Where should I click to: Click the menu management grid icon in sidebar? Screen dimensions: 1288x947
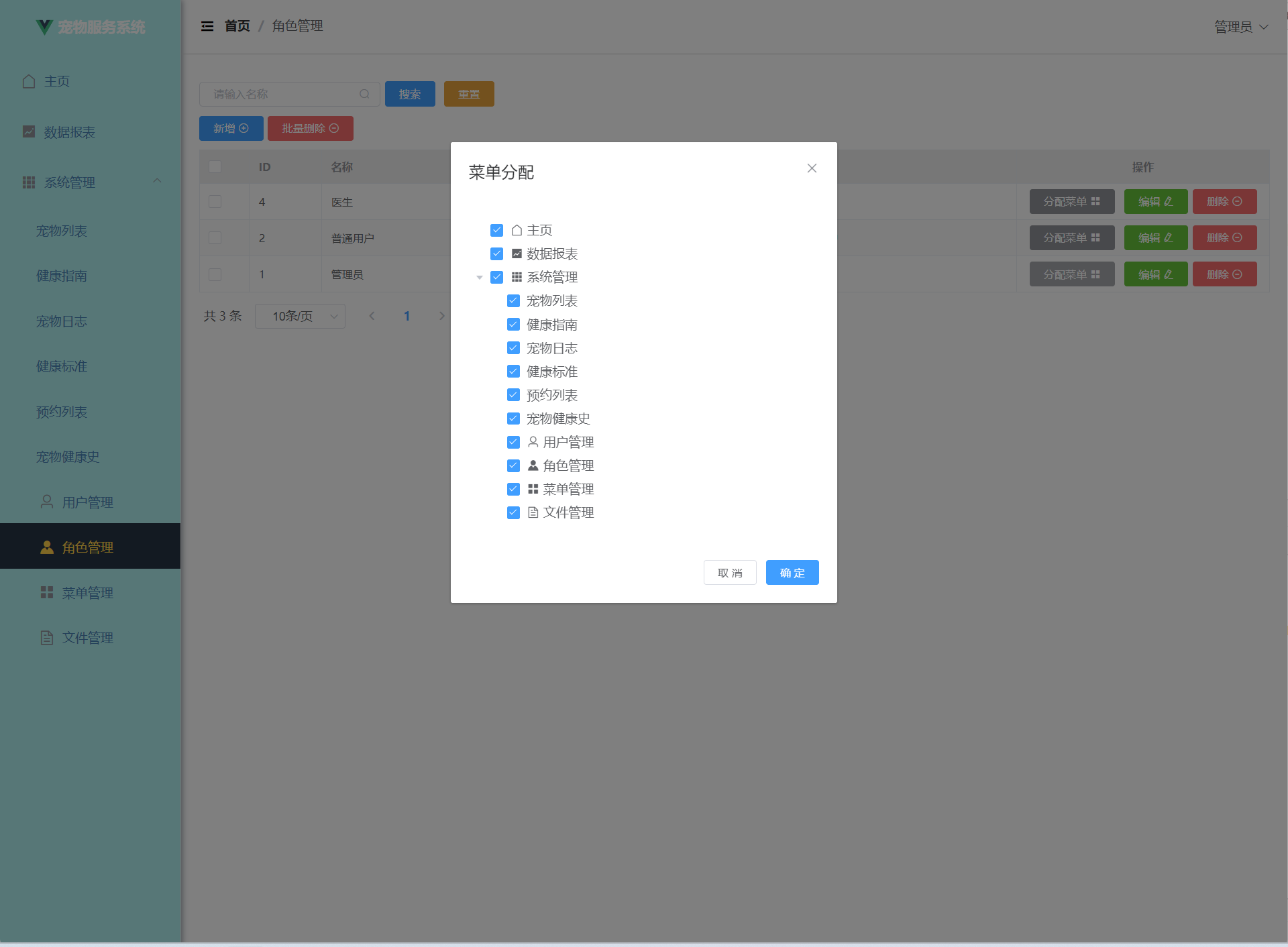point(47,592)
